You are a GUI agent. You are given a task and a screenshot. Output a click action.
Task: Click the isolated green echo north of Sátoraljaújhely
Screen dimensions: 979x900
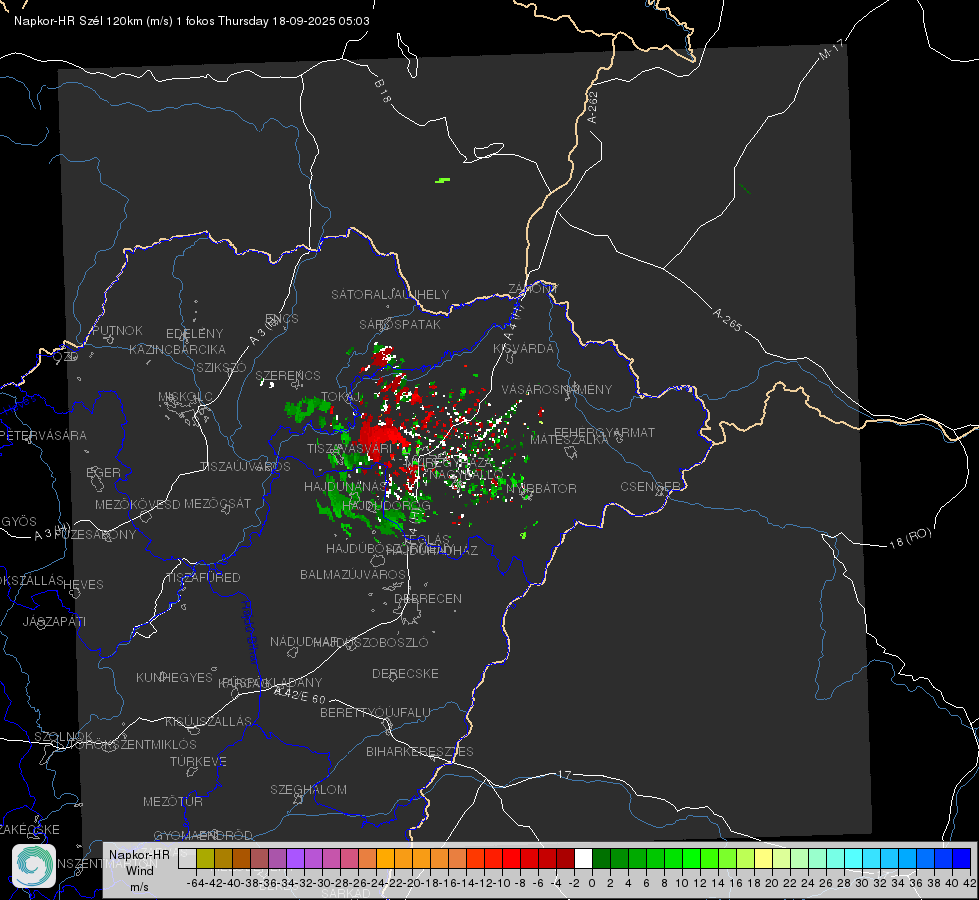pyautogui.click(x=443, y=180)
